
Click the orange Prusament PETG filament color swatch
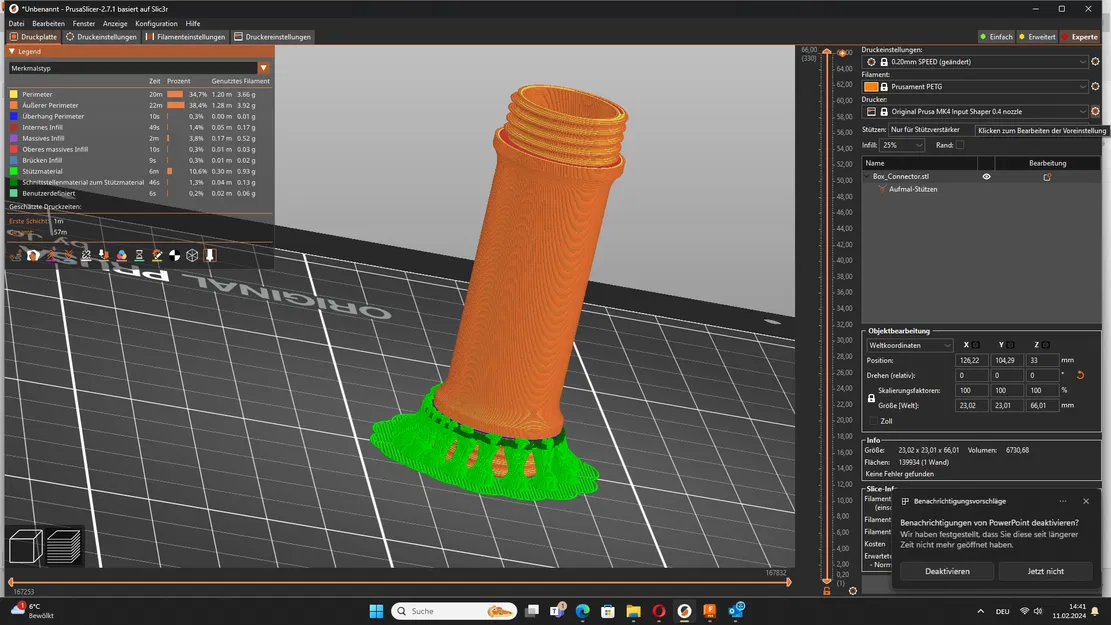[871, 86]
